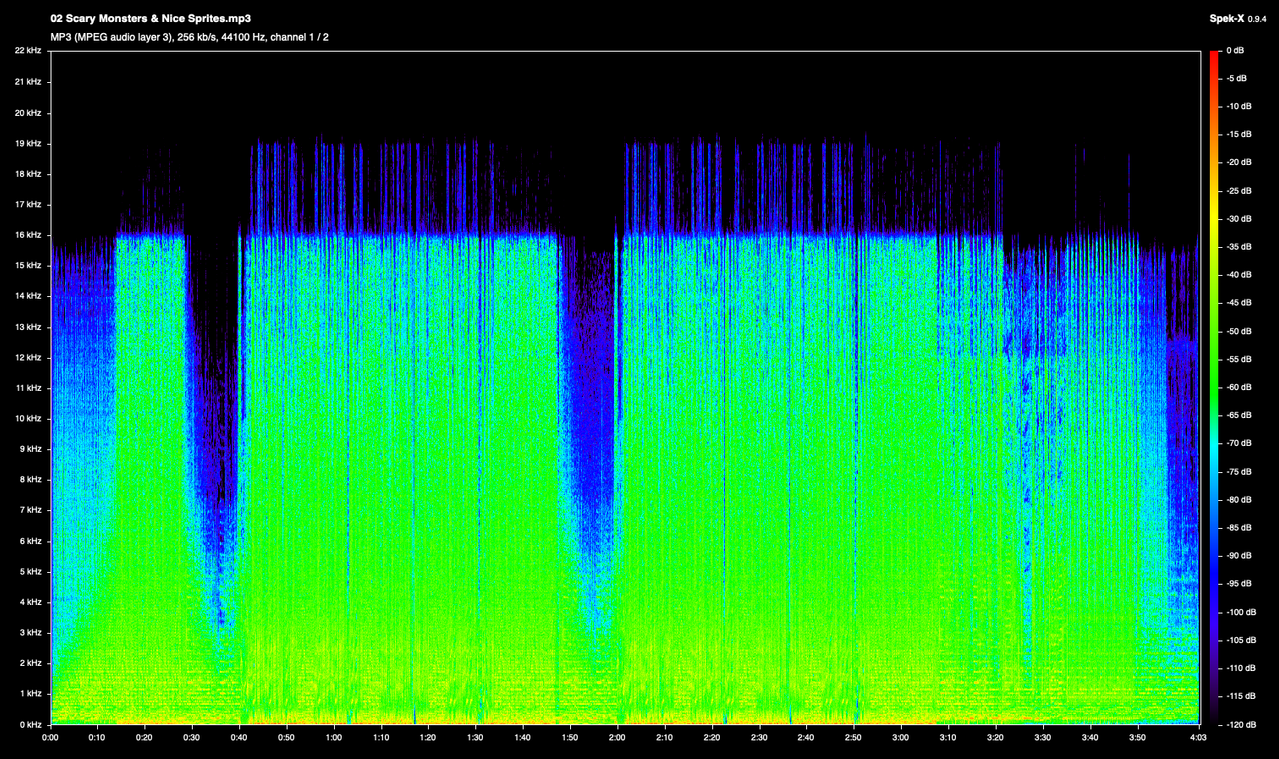This screenshot has width=1279, height=759.
Task: Click the 1:30 time axis label
Action: coord(475,738)
